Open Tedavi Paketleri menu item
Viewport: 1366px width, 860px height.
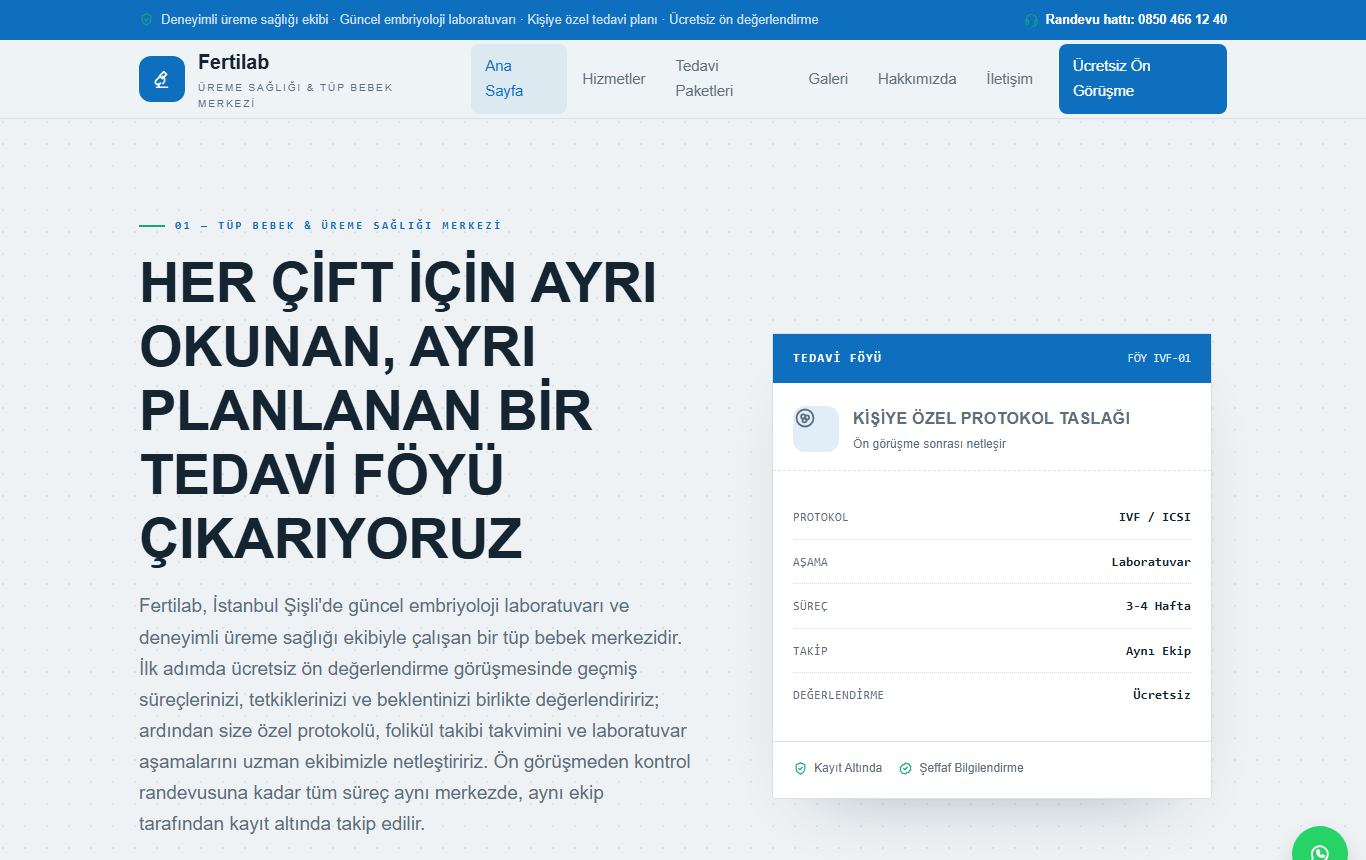(727, 79)
